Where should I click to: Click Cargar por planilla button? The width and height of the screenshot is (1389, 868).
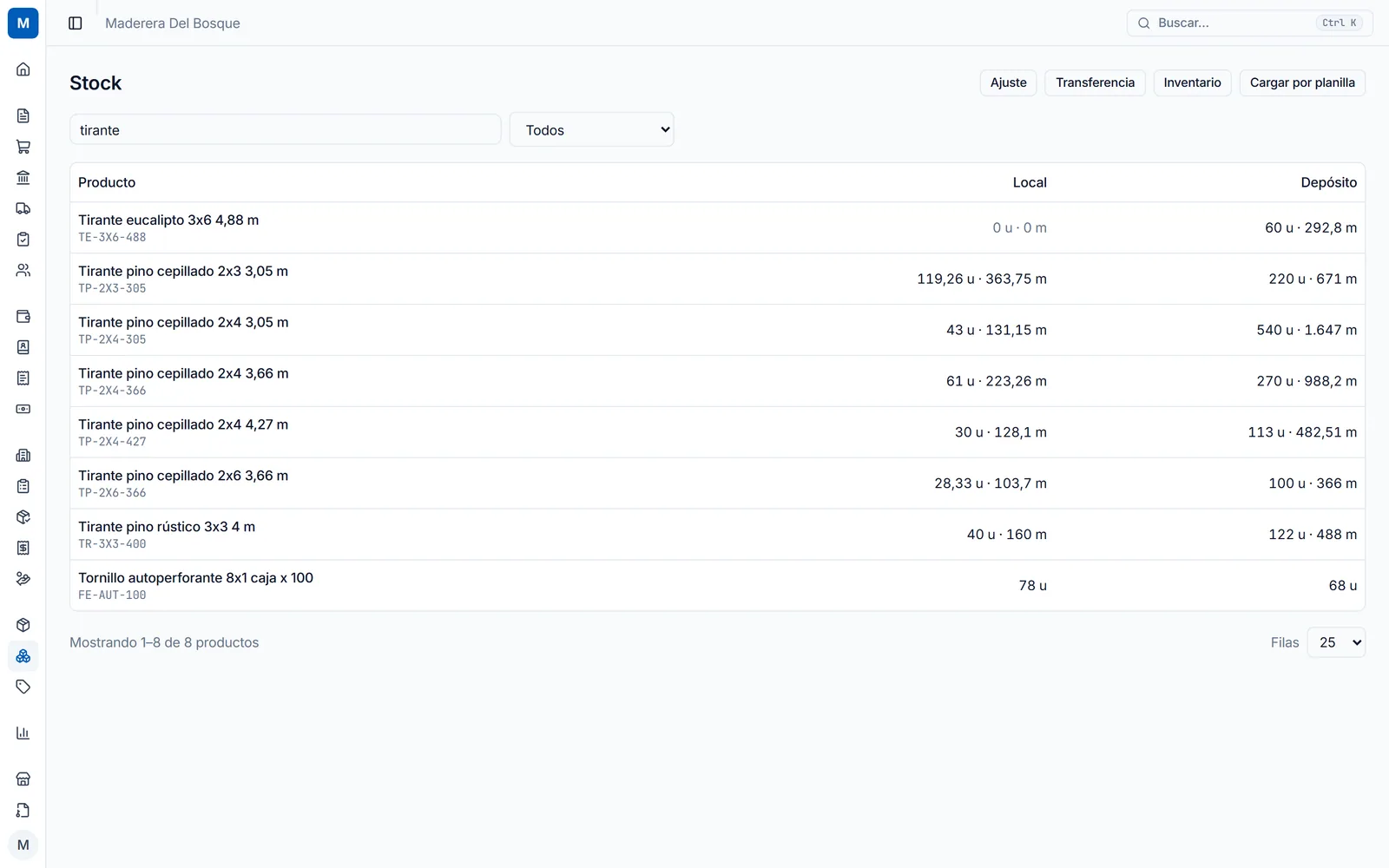click(1302, 82)
